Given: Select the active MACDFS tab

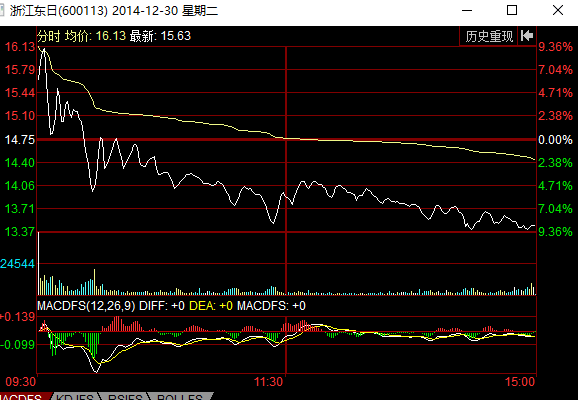Looking at the screenshot, I should tap(23, 397).
